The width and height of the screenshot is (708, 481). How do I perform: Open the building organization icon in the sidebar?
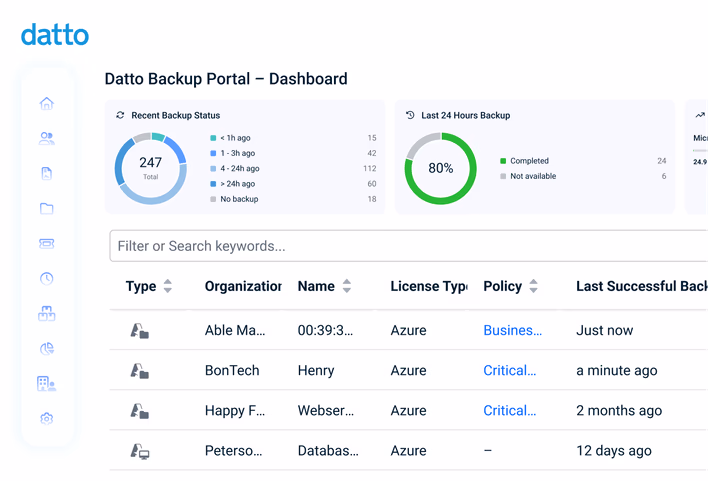point(47,383)
